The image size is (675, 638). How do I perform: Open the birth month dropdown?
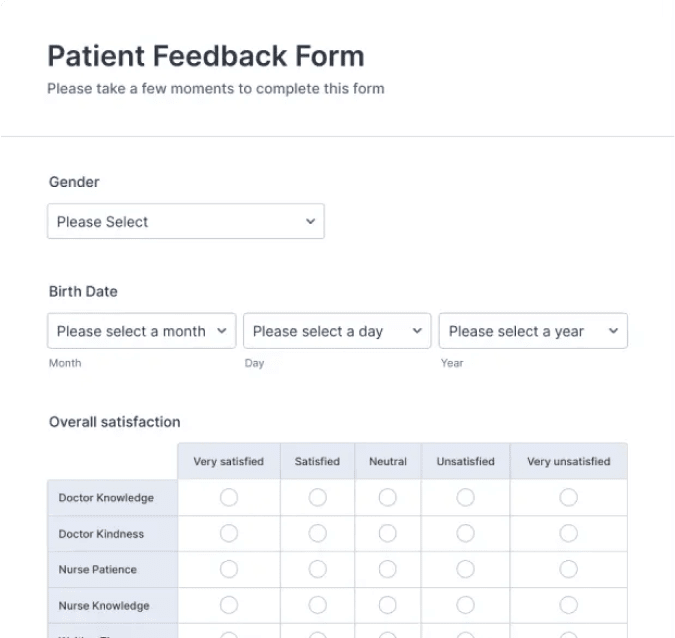[x=141, y=331]
